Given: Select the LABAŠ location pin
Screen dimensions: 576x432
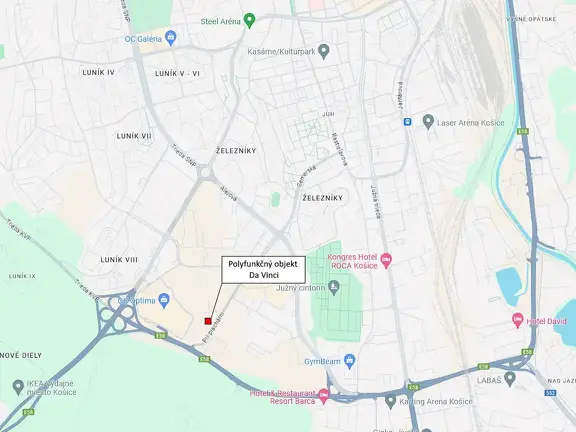Looking at the screenshot, I should (510, 379).
